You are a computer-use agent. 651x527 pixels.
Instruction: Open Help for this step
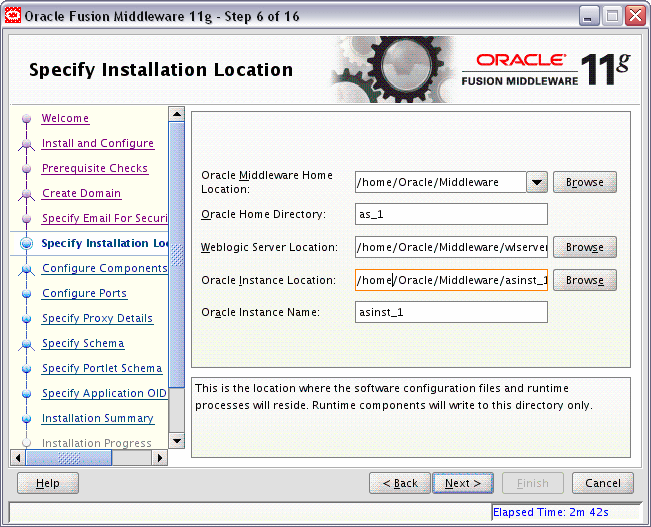(48, 483)
